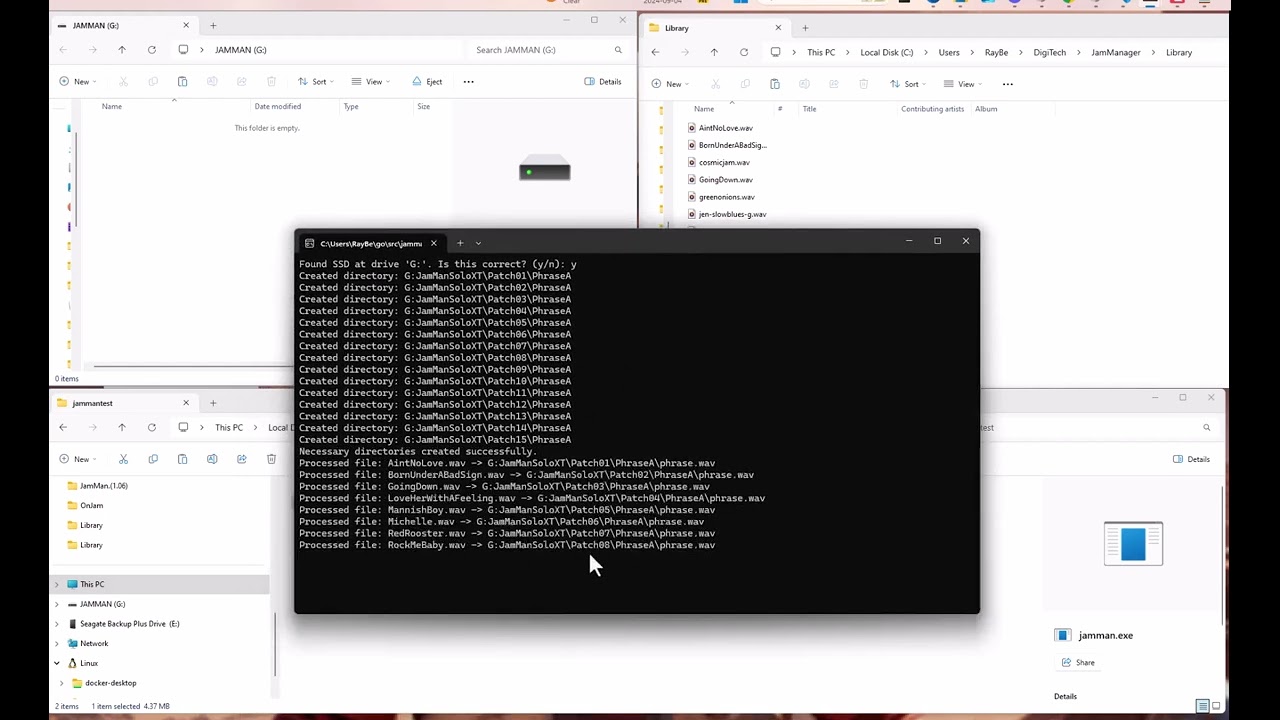
Task: Click the Delete icon in the jammantest toolbar
Action: 271,459
